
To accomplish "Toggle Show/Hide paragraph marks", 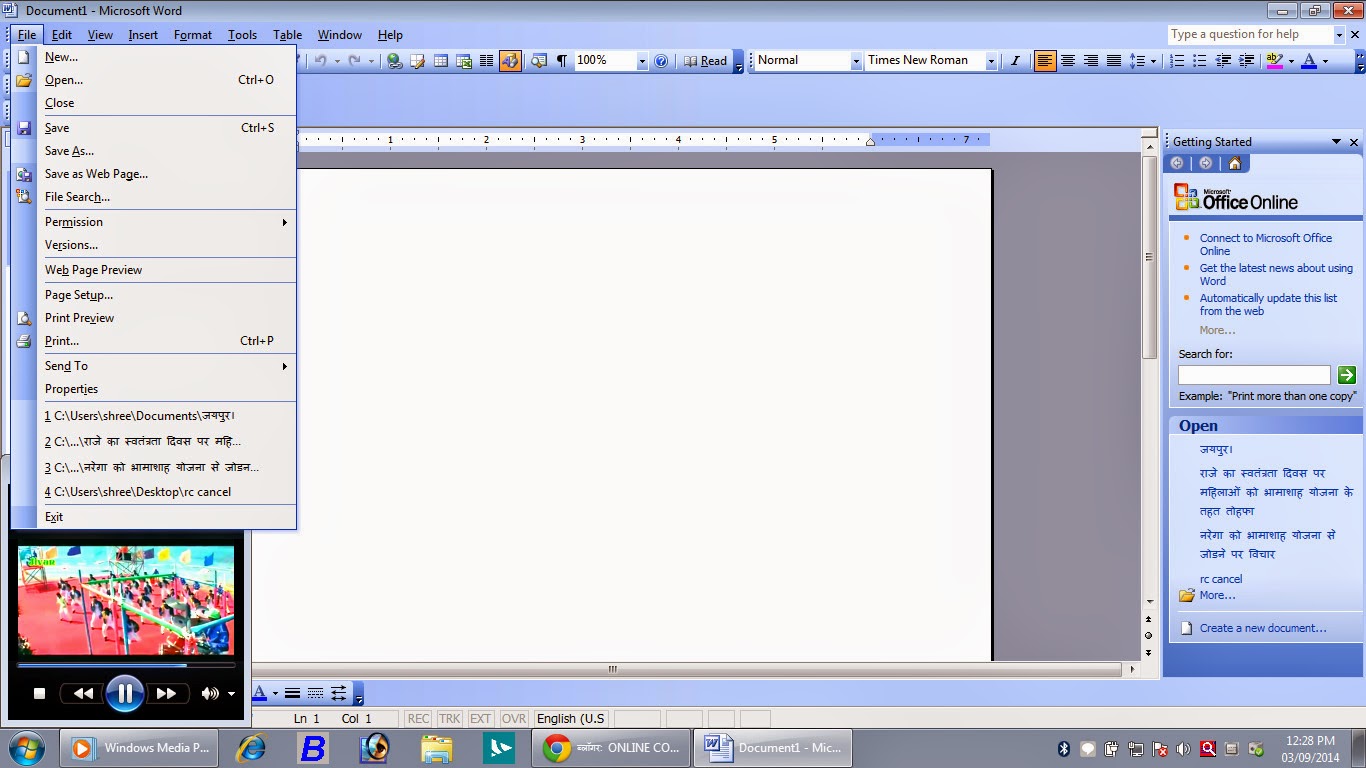I will [x=561, y=60].
